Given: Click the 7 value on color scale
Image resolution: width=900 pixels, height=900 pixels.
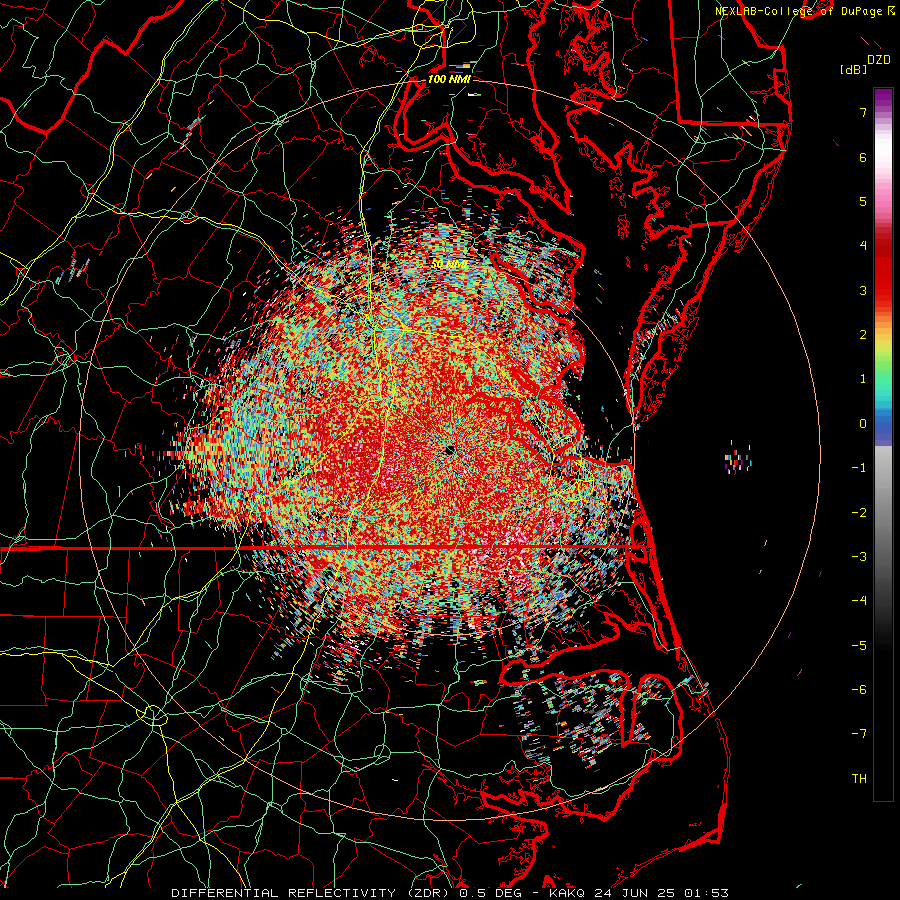Looking at the screenshot, I should [863, 112].
